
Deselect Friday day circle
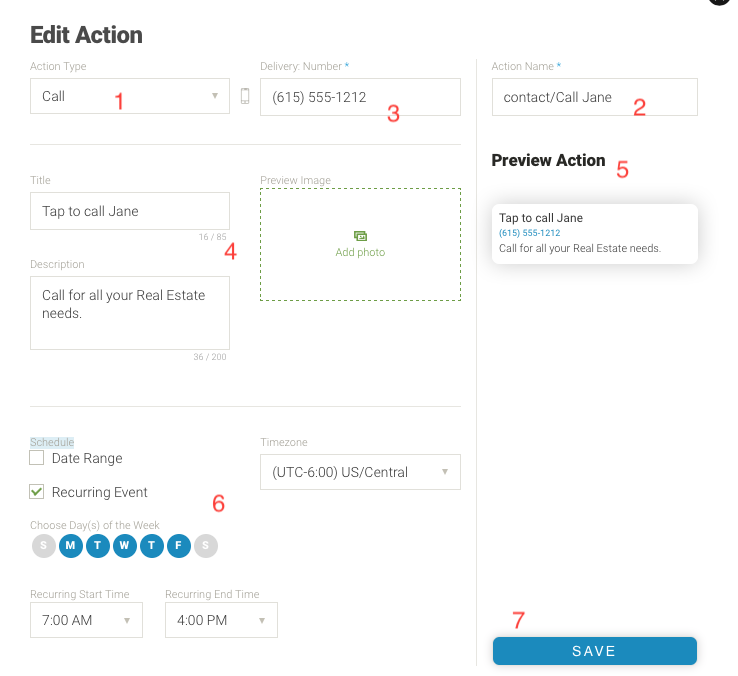(179, 546)
